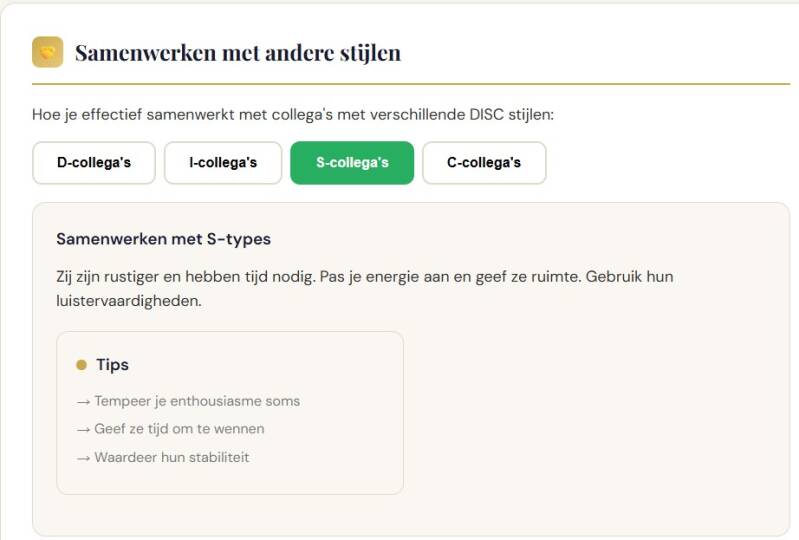Viewport: 799px width, 540px height.
Task: Click the arrow before 'Geef ze tijd om te wennen'
Action: (84, 429)
